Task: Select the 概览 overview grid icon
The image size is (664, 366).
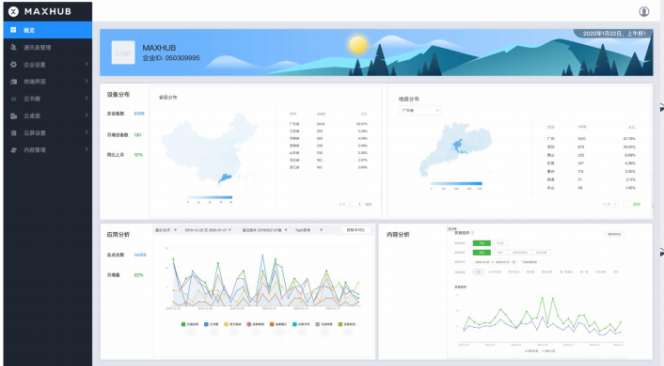Action: 14,30
